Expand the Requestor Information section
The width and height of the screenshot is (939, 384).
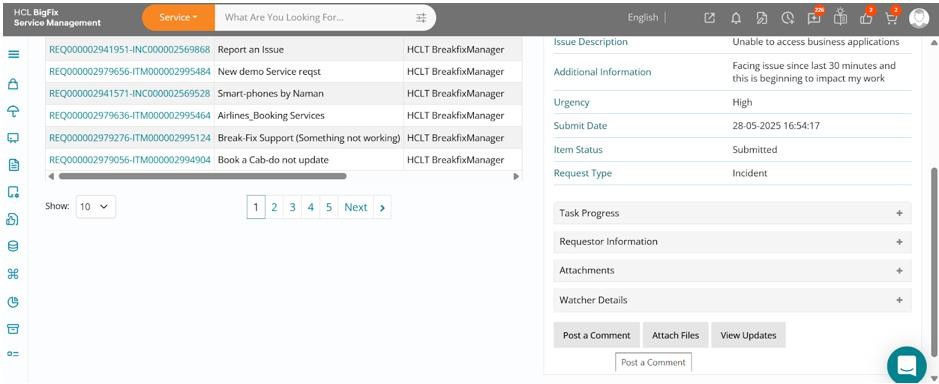point(732,242)
